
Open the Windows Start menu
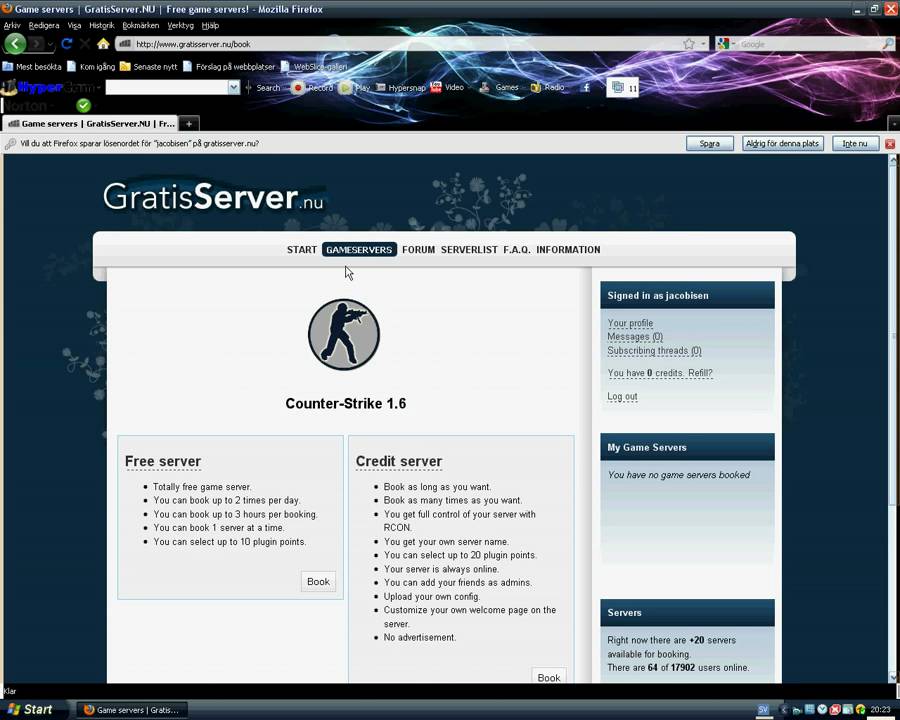pyautogui.click(x=31, y=710)
